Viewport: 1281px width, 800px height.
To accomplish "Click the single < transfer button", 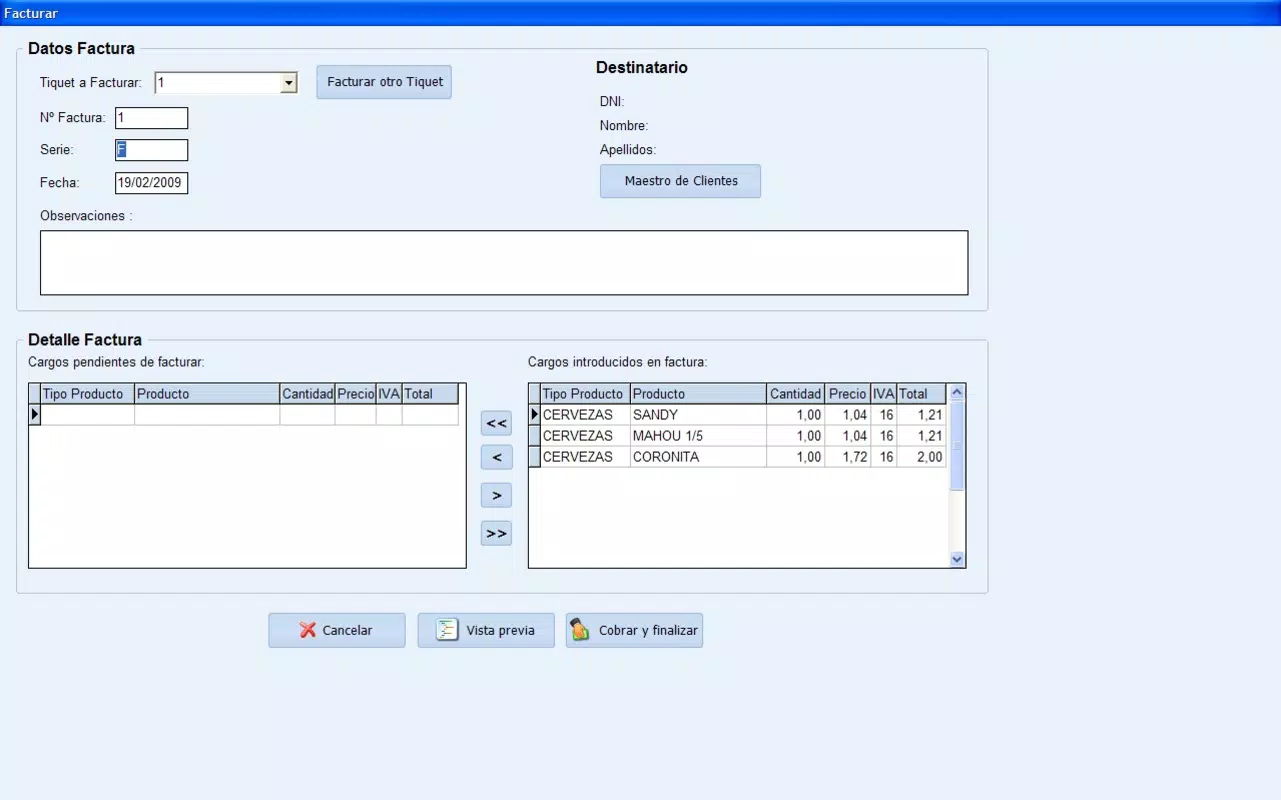I will point(496,458).
